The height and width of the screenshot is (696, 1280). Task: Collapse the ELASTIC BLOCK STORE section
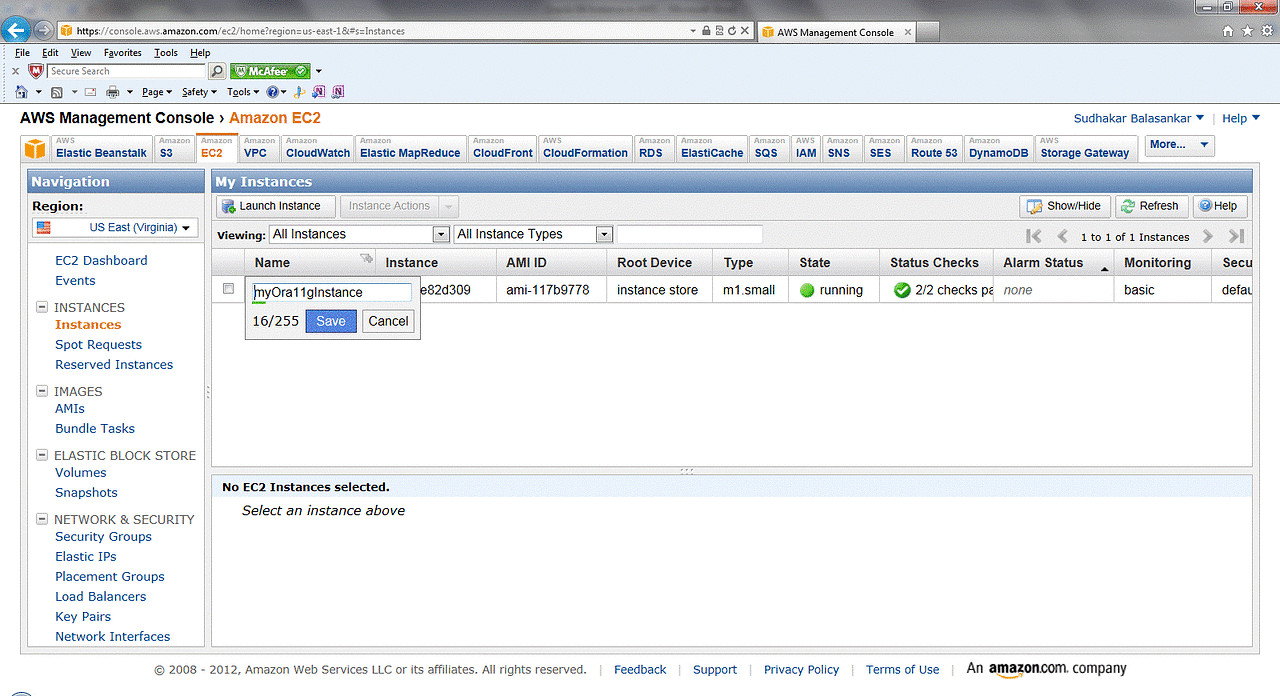42,455
